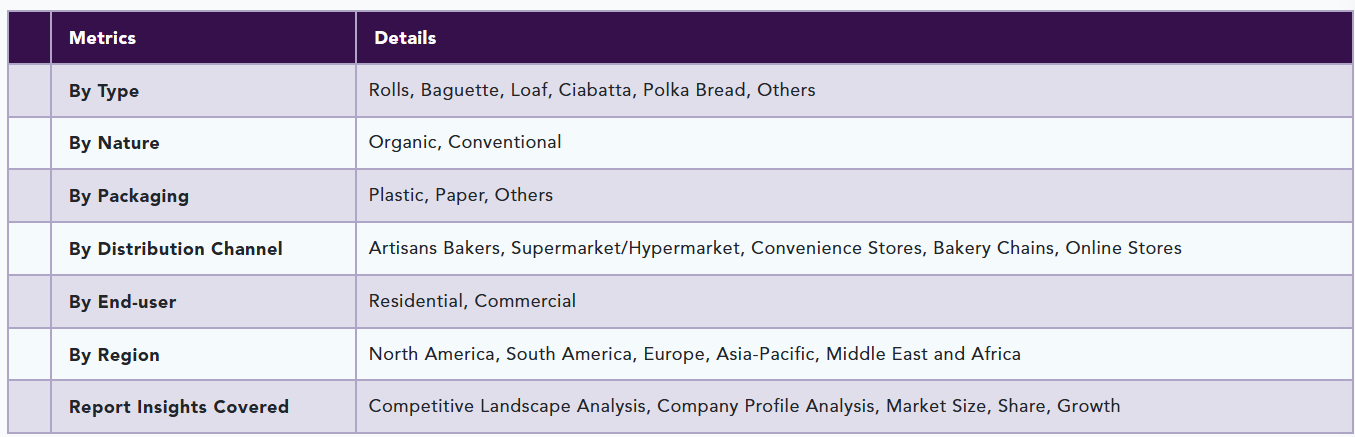Click the Competitive Landscape Analysis text
This screenshot has width=1355, height=437.
point(508,406)
